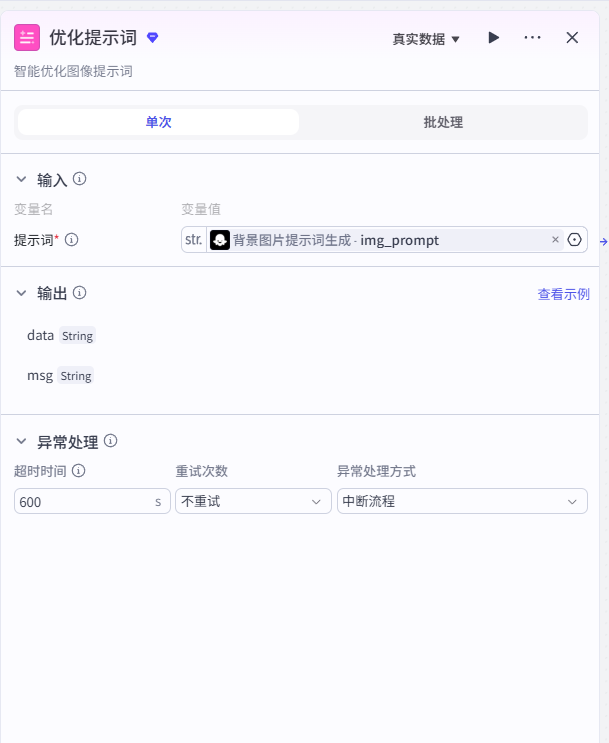
Task: Click info icon next to 异常处理
Action: [x=110, y=441]
